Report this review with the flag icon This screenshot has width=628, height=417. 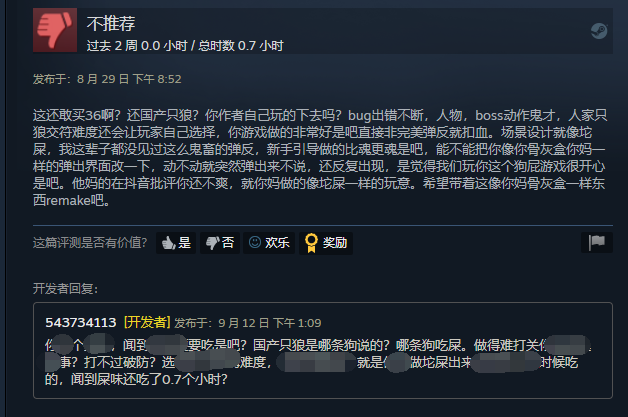click(597, 242)
